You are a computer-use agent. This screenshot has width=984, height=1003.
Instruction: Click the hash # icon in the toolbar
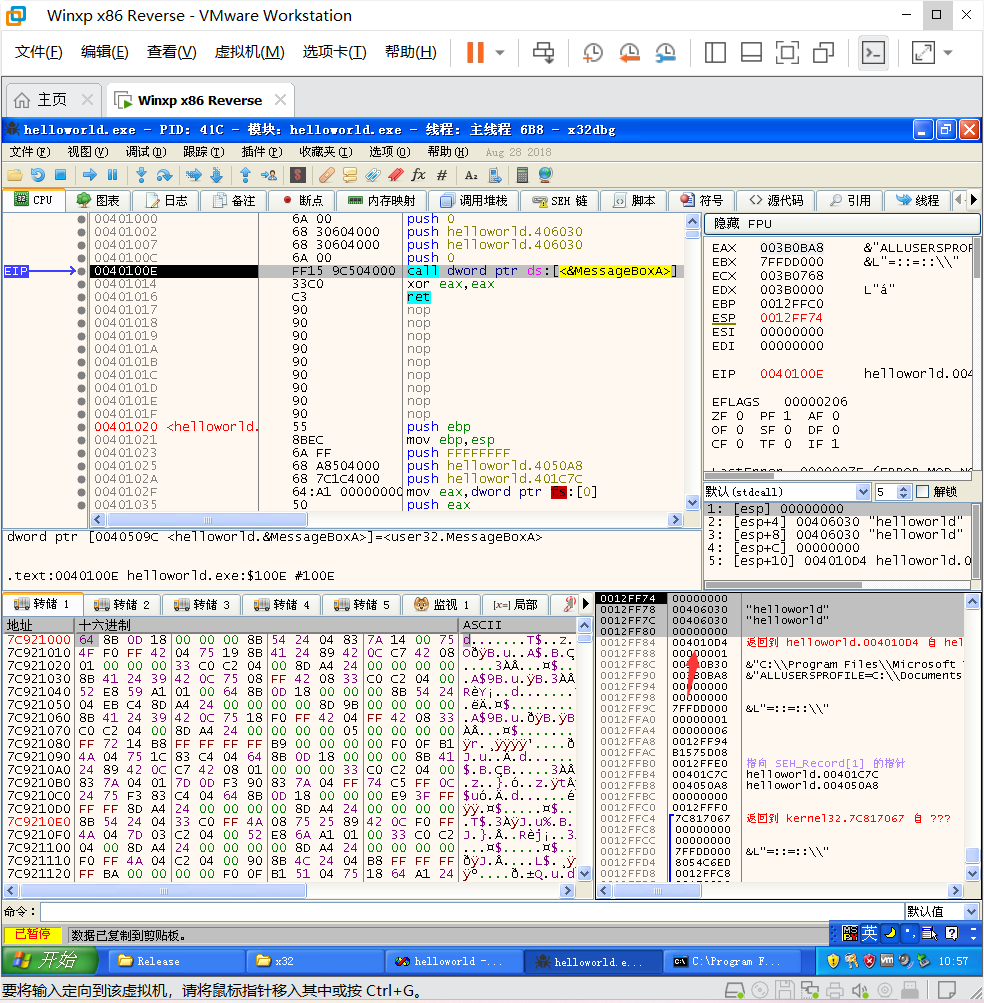(441, 175)
